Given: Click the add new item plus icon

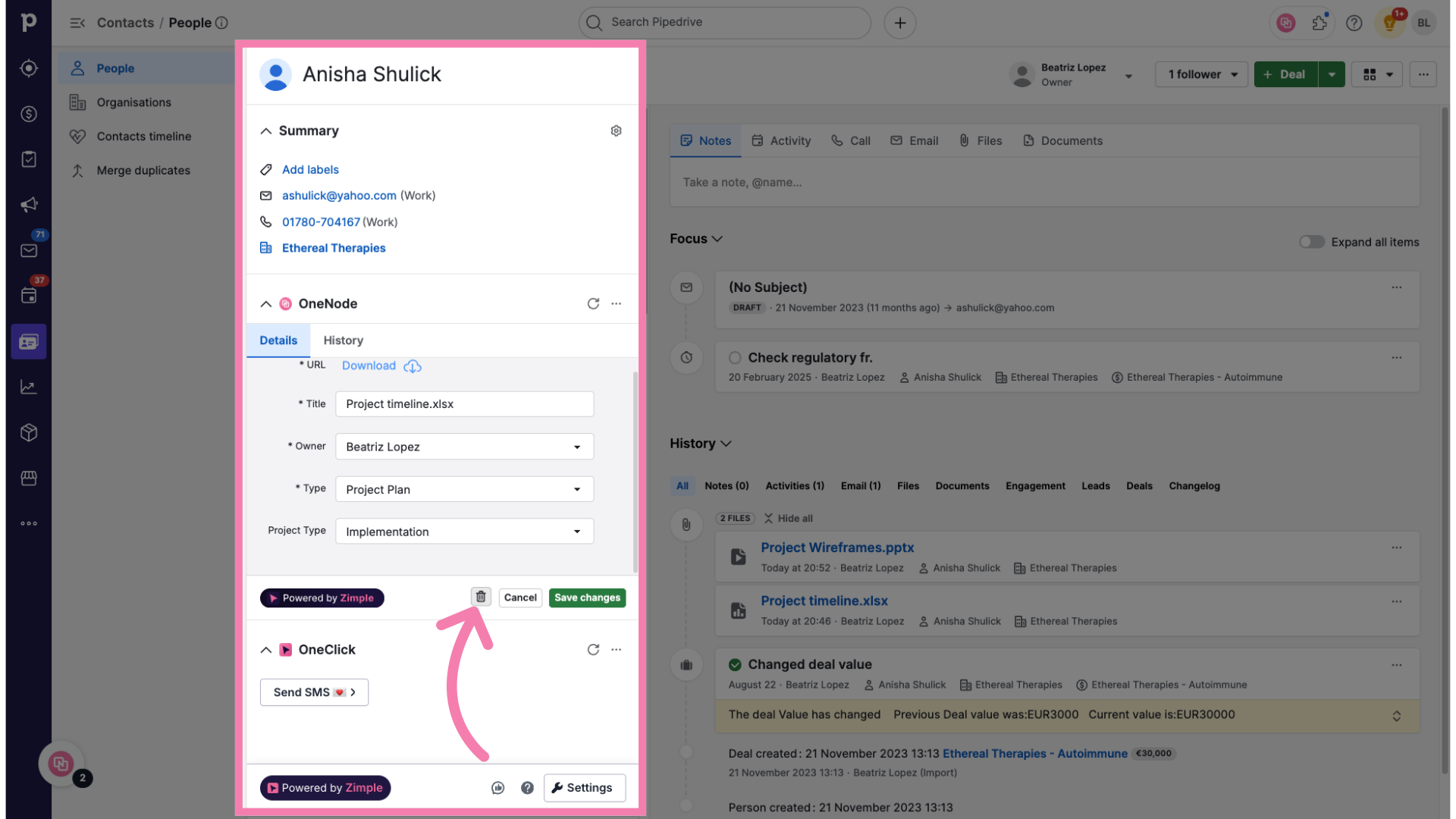Looking at the screenshot, I should tap(898, 22).
